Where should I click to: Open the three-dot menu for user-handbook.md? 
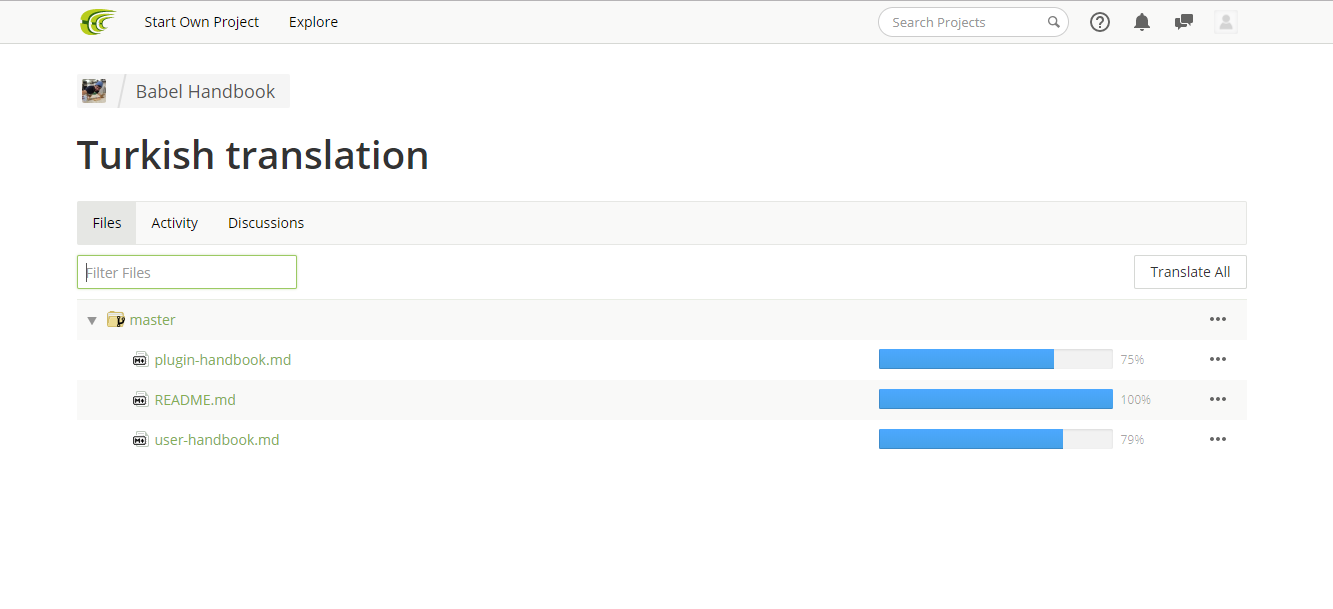1217,439
